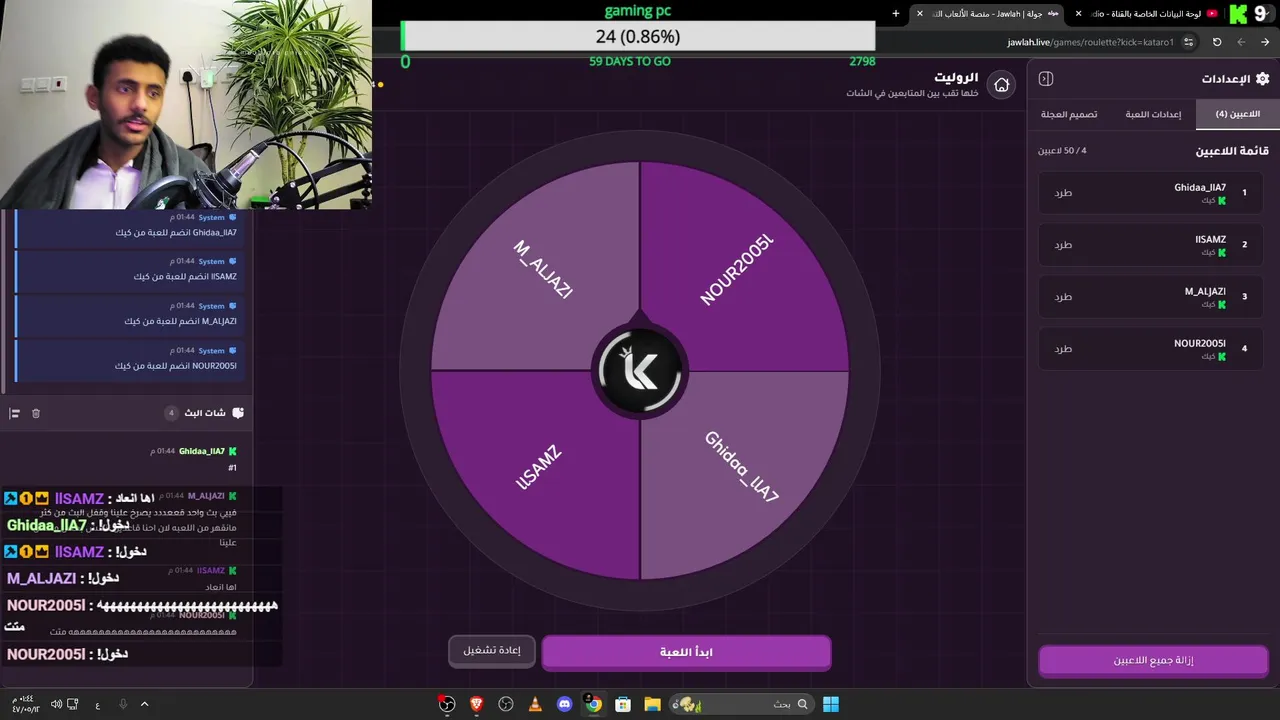The image size is (1280, 720).
Task: Click the 4 / 50 لاعبين counter
Action: 1062,150
